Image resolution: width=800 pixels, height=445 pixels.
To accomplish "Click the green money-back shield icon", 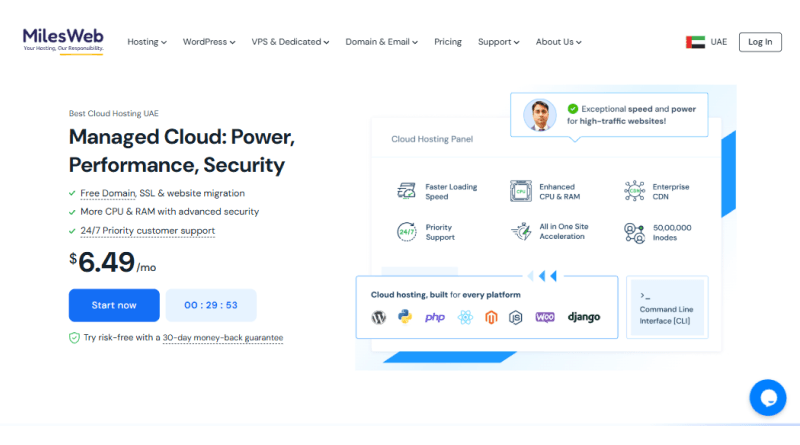I will tap(74, 338).
